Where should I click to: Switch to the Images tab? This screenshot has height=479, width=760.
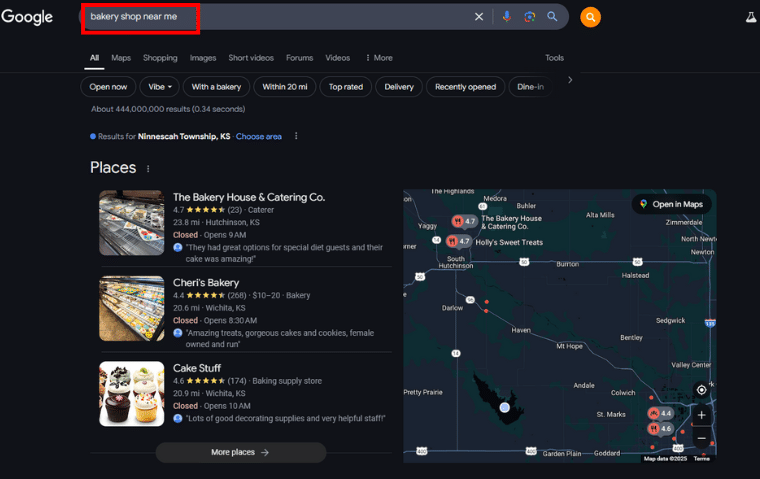(x=203, y=58)
